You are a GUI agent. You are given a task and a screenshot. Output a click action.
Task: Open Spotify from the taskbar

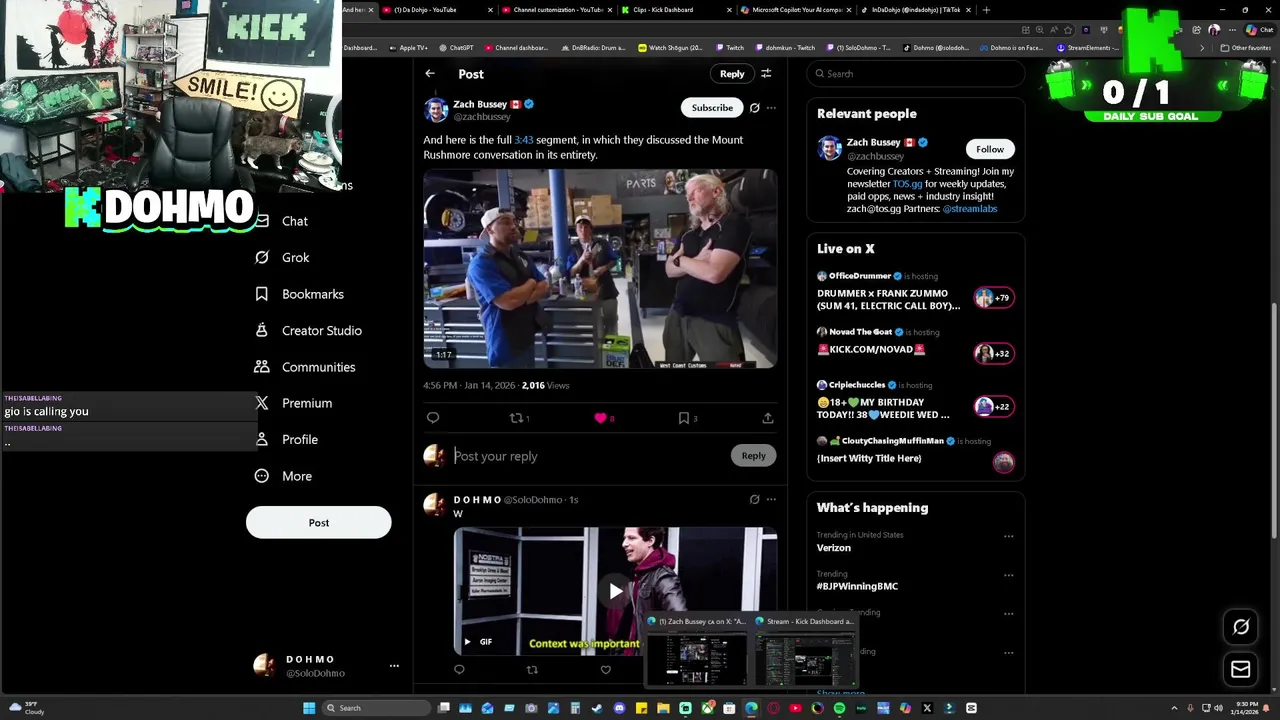[839, 708]
